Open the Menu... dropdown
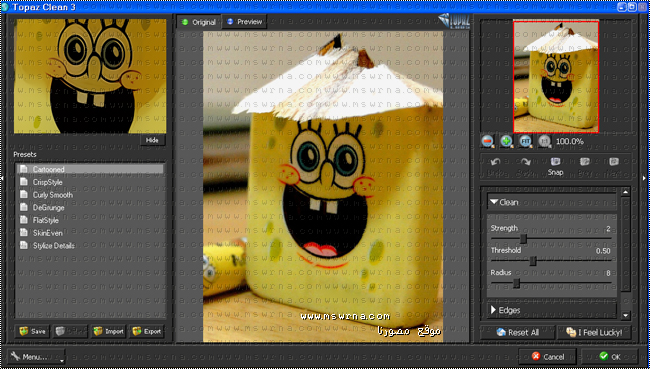The height and width of the screenshot is (369, 650). click(x=36, y=357)
